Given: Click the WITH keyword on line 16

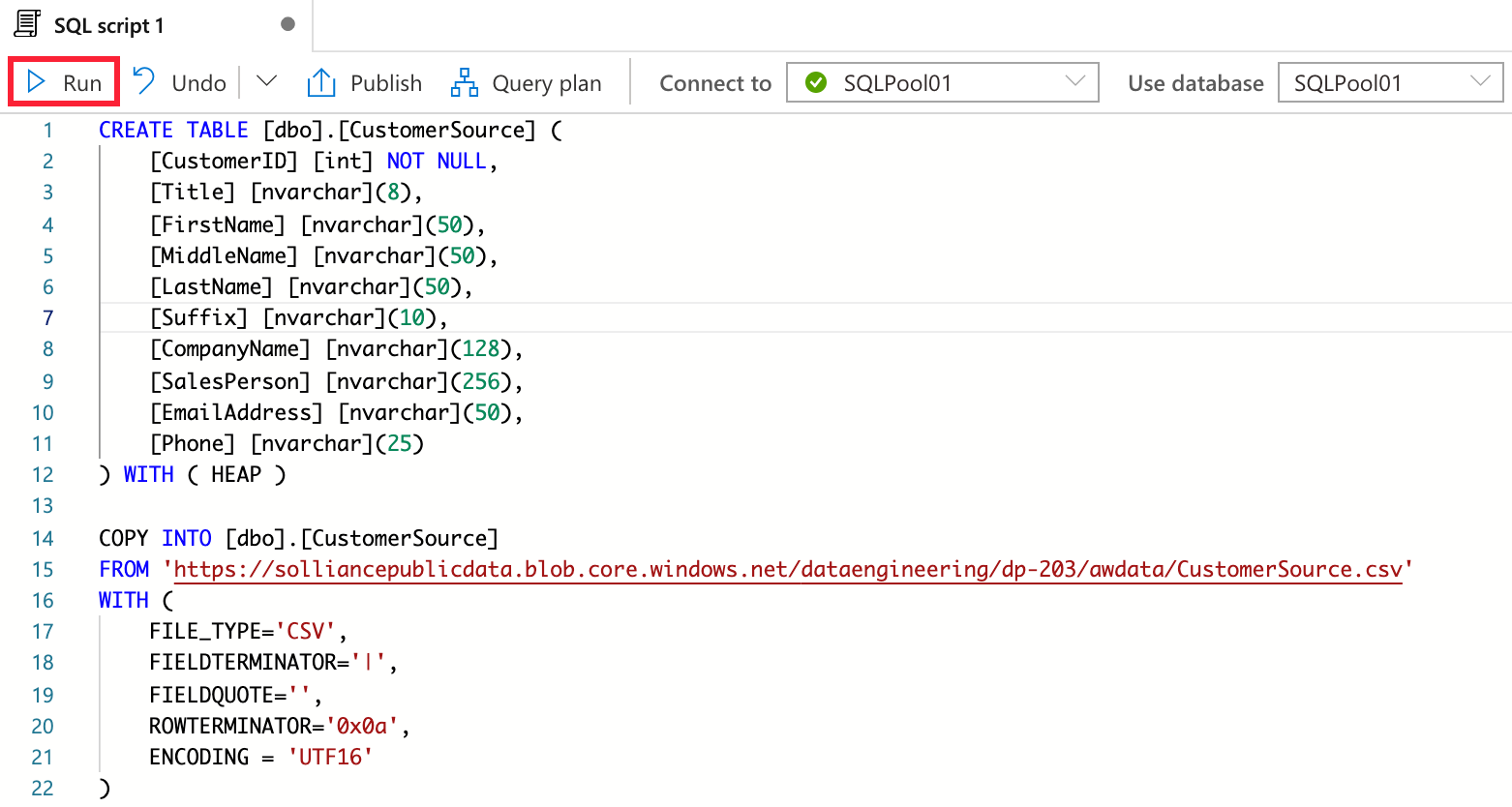Looking at the screenshot, I should click(124, 600).
